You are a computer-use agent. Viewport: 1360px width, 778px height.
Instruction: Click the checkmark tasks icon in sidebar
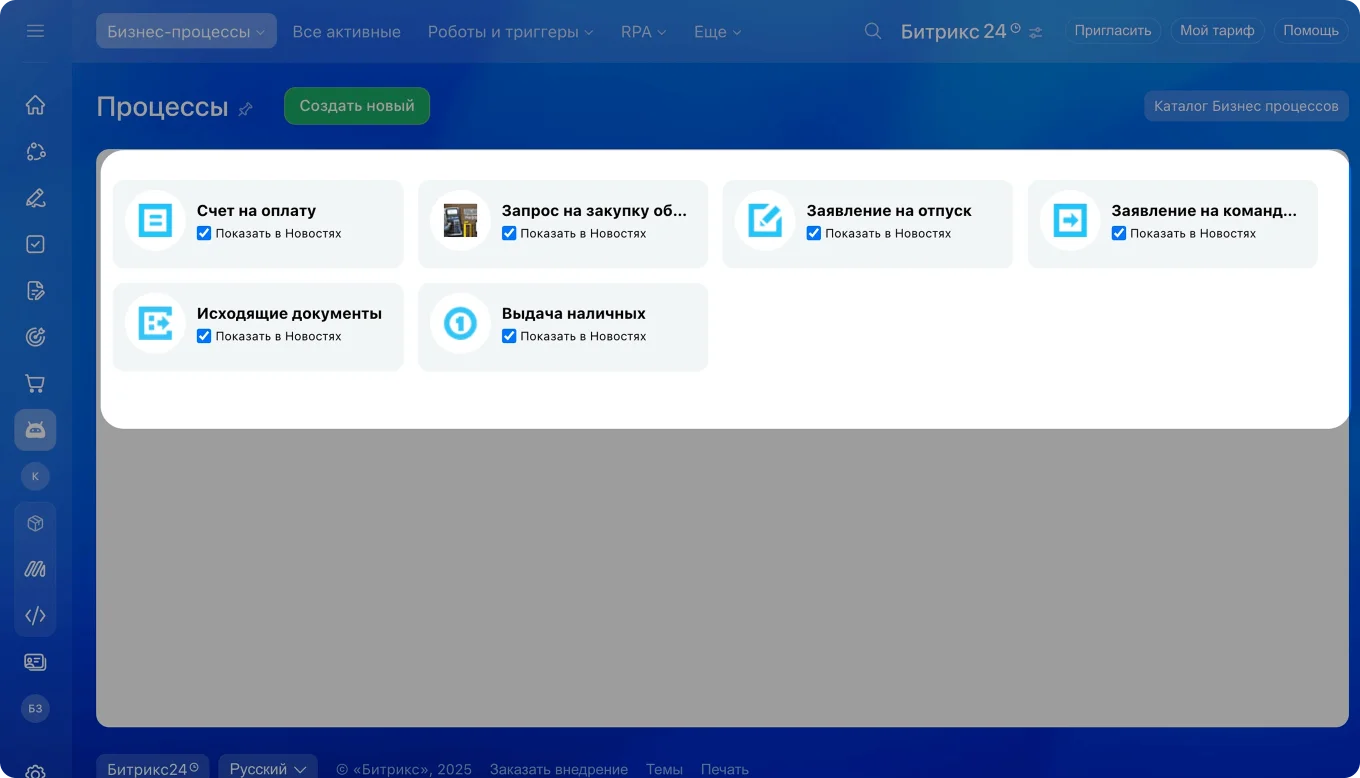35,244
